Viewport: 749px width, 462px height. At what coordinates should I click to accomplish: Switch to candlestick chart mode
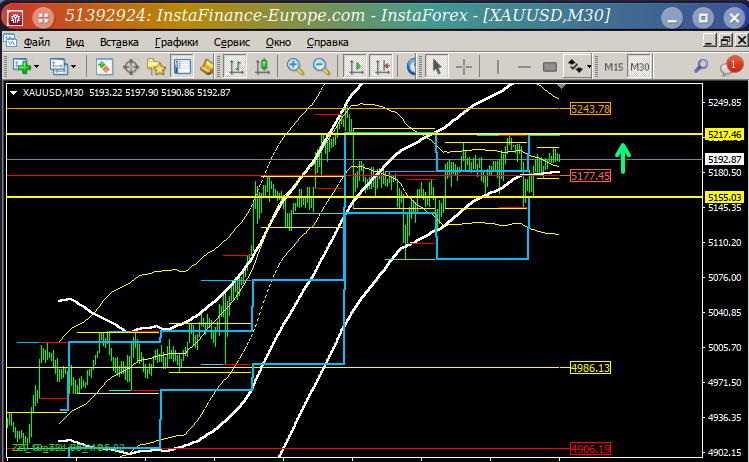tap(262, 66)
